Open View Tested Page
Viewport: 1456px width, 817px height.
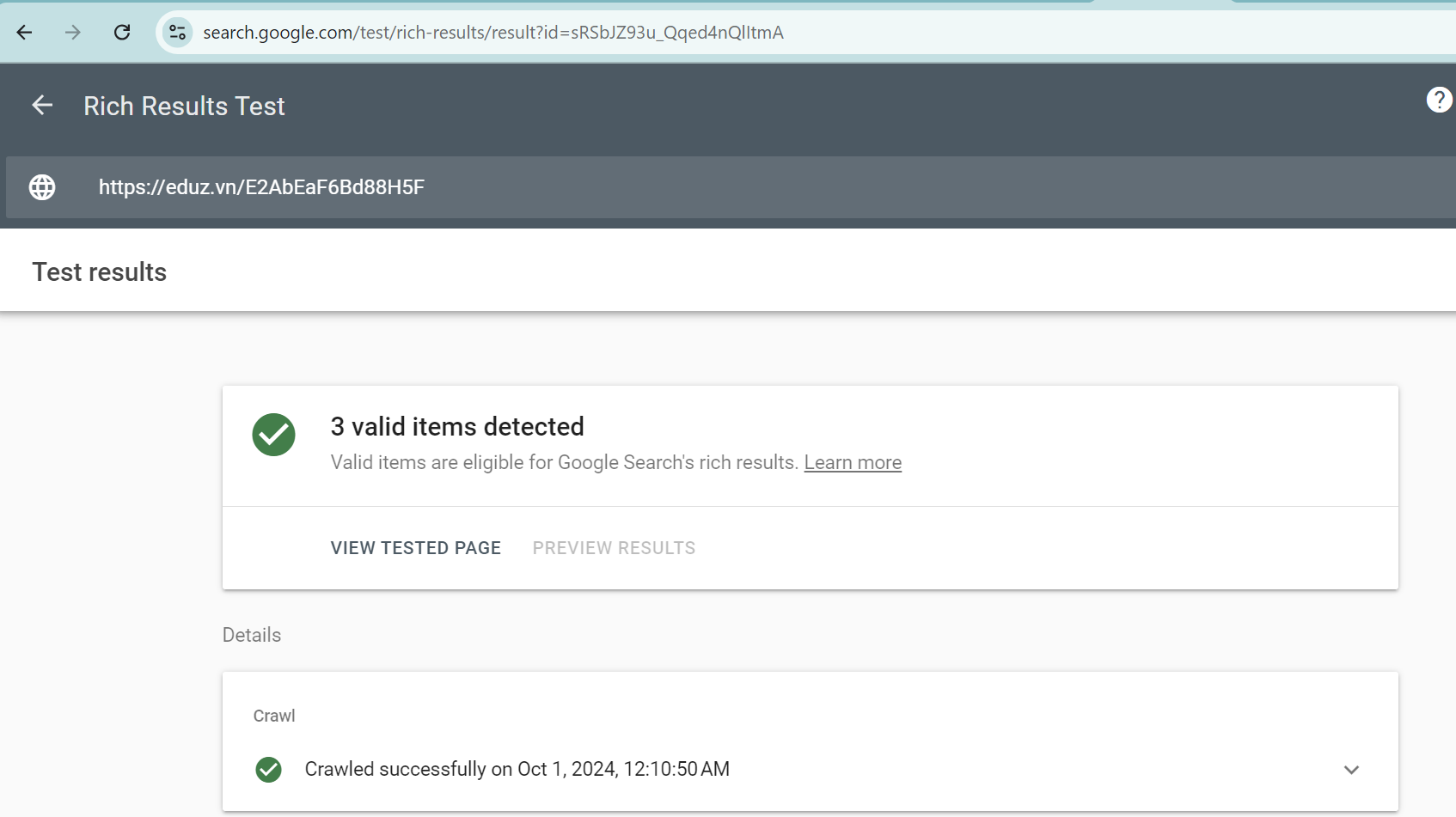click(x=416, y=548)
